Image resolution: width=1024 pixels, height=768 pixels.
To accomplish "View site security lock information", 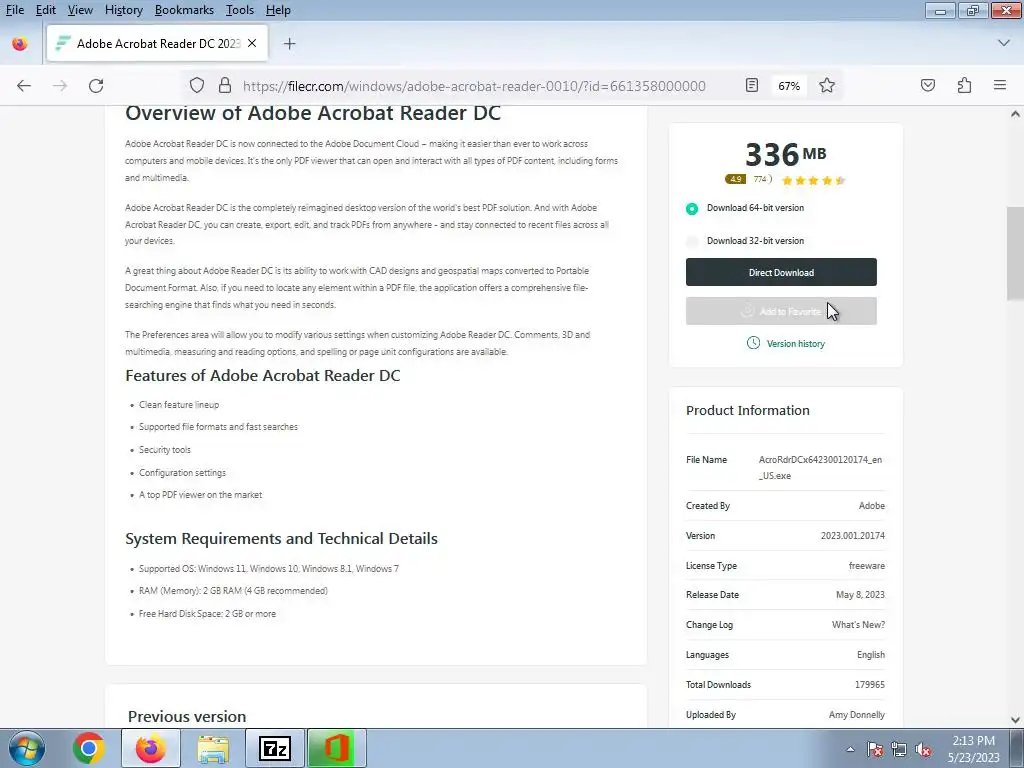I will coord(225,86).
